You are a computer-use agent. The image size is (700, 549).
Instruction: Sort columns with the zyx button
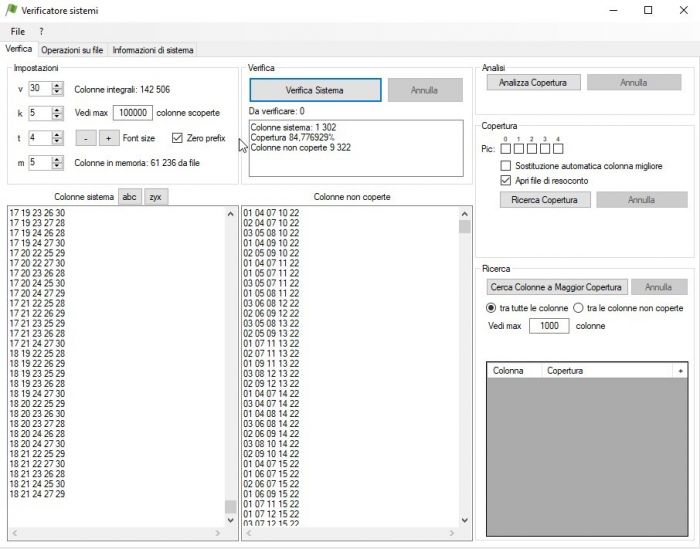click(x=155, y=197)
